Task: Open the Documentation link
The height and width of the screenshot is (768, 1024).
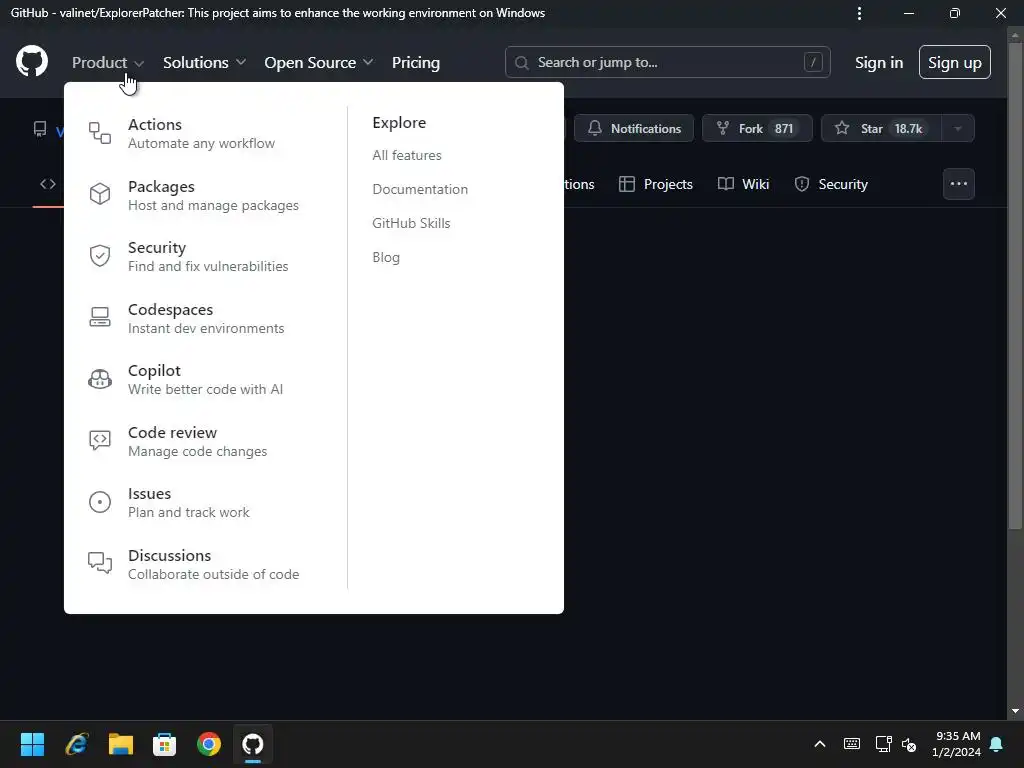Action: click(x=420, y=189)
